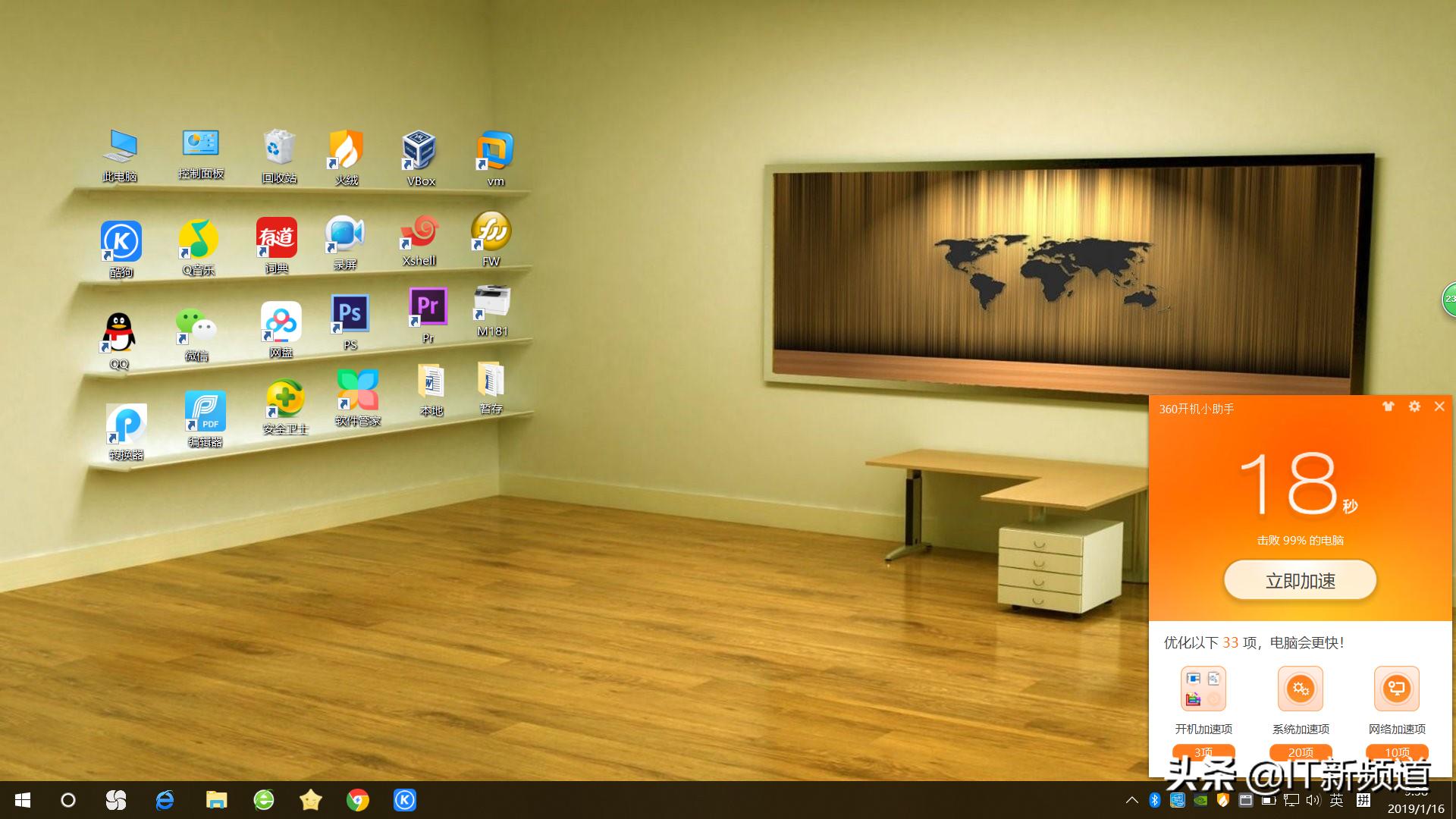Toggle the 拼 pinyin input mode
1456x819 pixels.
[x=1363, y=800]
